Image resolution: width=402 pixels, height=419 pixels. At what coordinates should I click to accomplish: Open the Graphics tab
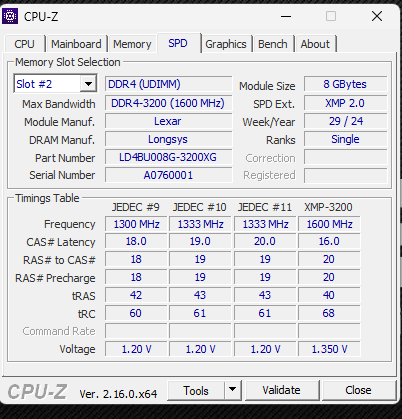tap(226, 44)
